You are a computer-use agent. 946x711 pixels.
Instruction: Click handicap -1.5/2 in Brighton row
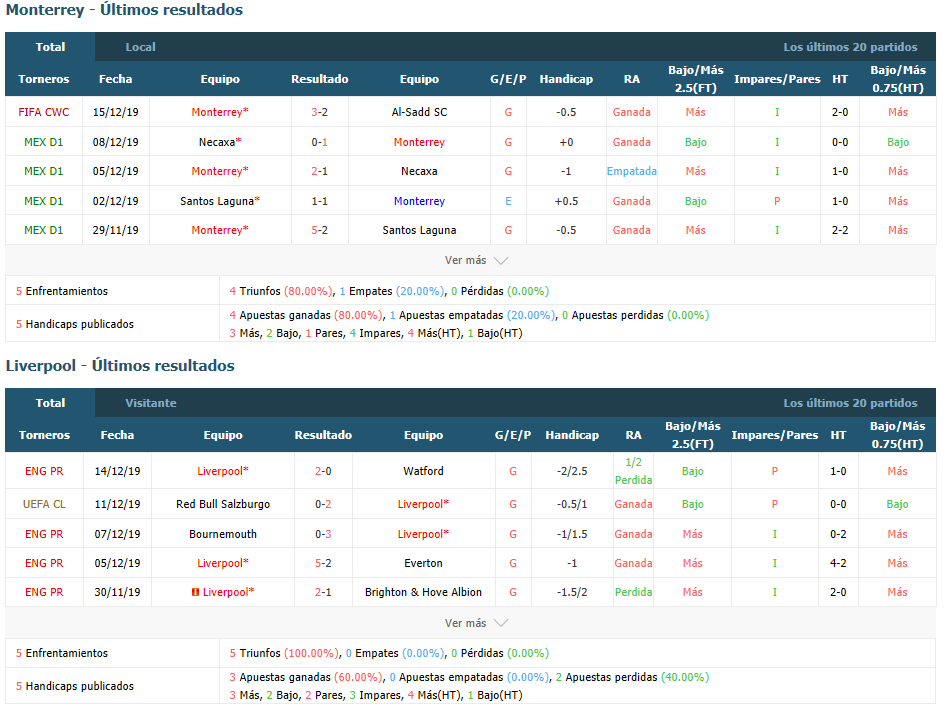coord(572,593)
